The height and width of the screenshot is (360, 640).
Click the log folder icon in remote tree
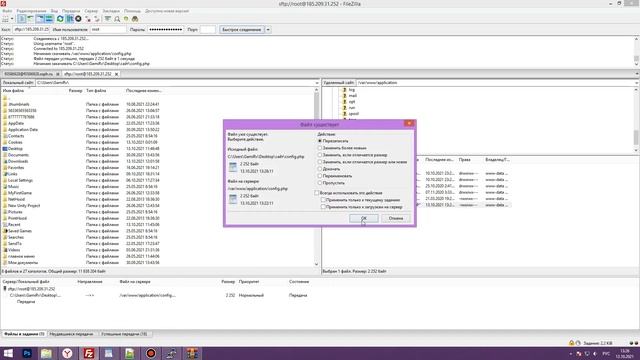(x=344, y=89)
